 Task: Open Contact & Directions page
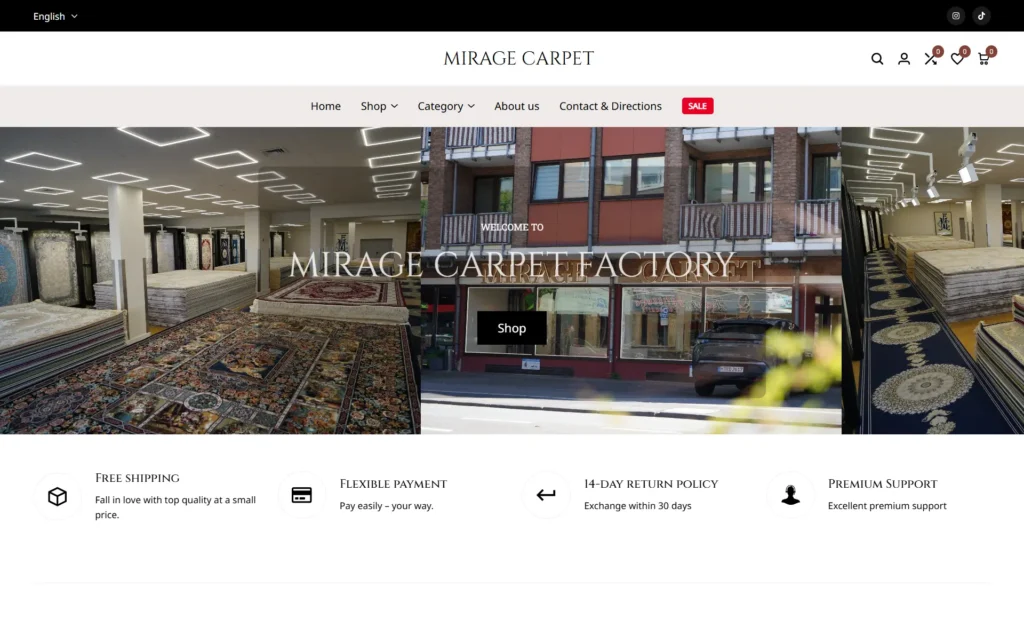(x=610, y=106)
